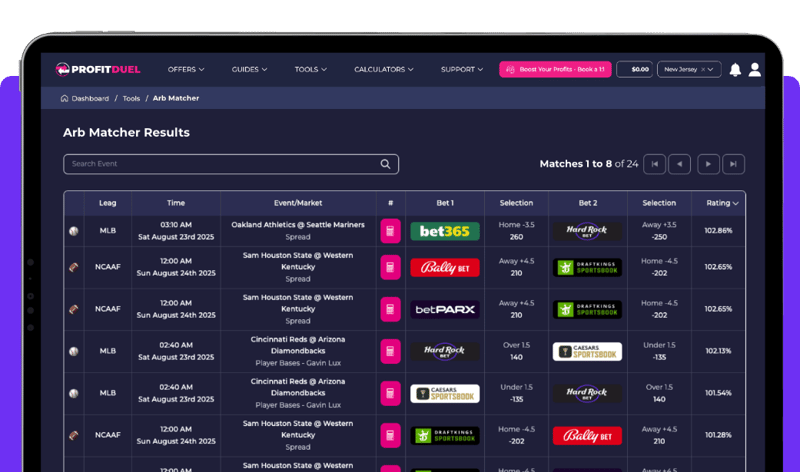
Task: Open the Support menu
Action: tap(462, 70)
